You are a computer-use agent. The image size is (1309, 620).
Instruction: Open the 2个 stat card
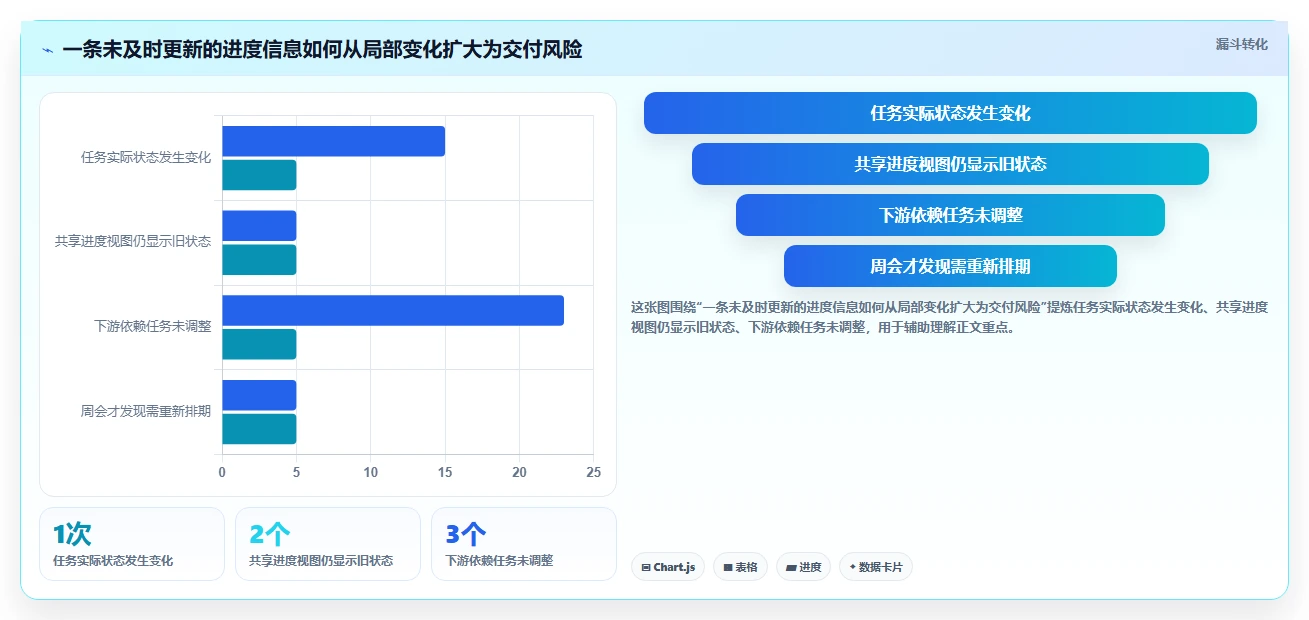(x=328, y=544)
